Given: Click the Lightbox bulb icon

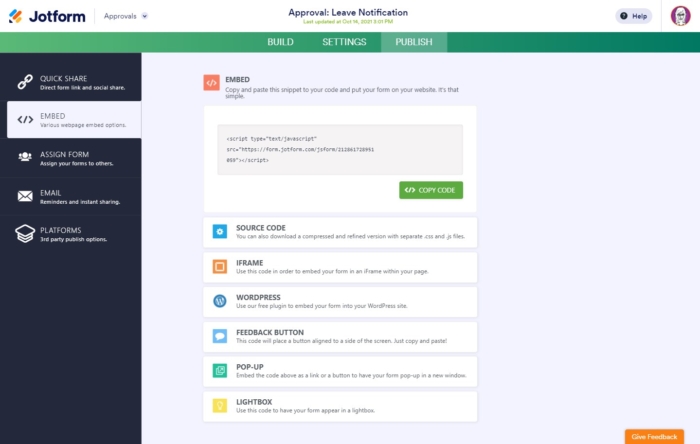Looking at the screenshot, I should point(220,406).
